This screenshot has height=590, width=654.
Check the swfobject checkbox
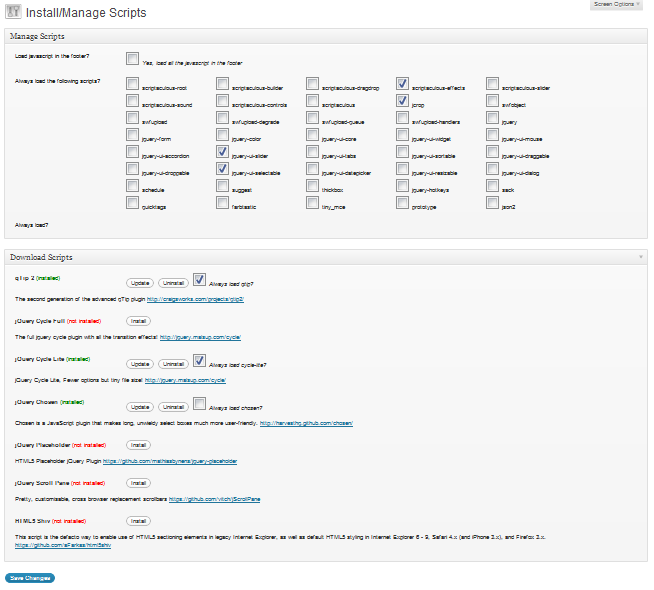493,100
